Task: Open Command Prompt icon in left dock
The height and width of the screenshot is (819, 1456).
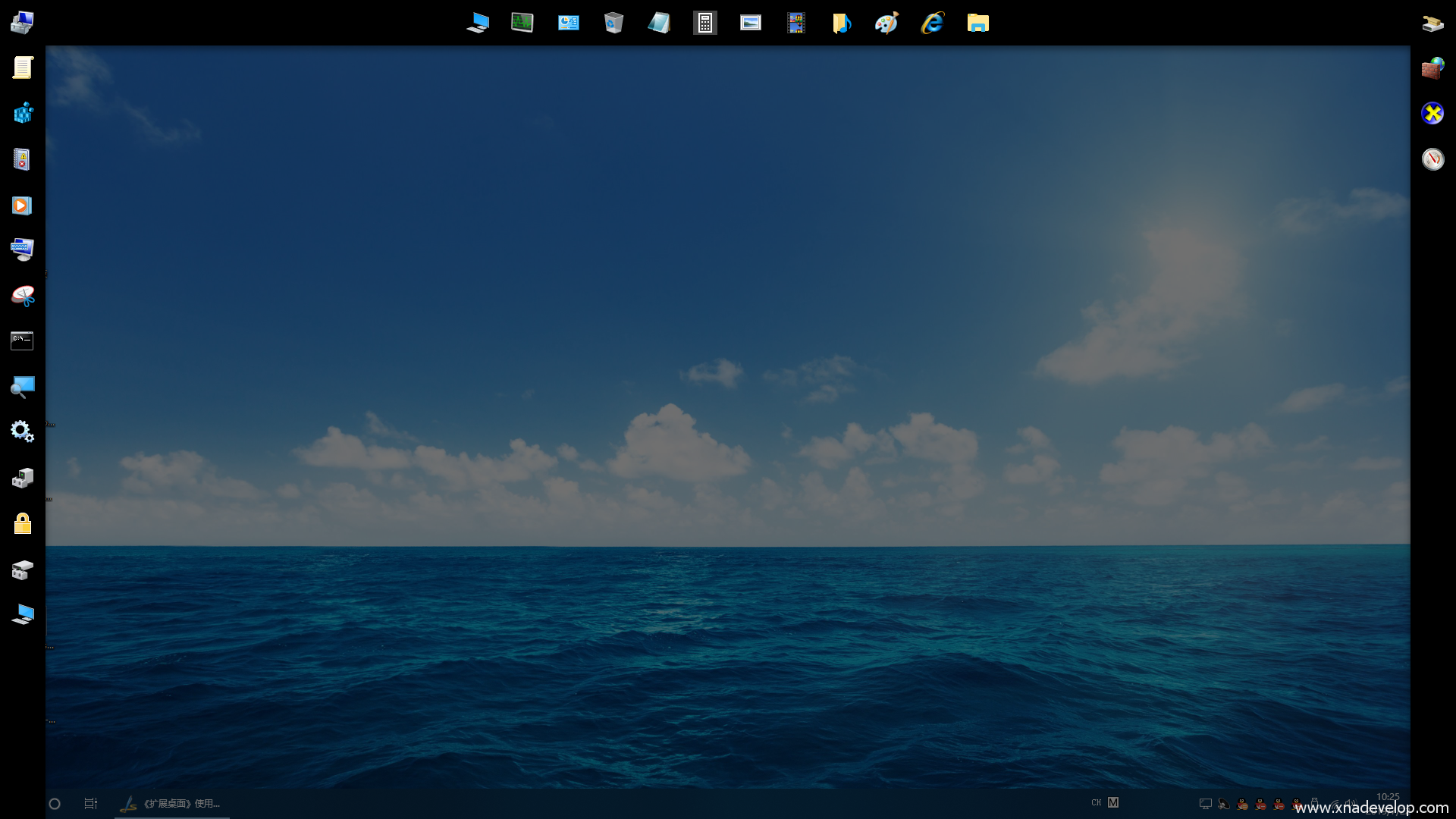Action: 22,340
